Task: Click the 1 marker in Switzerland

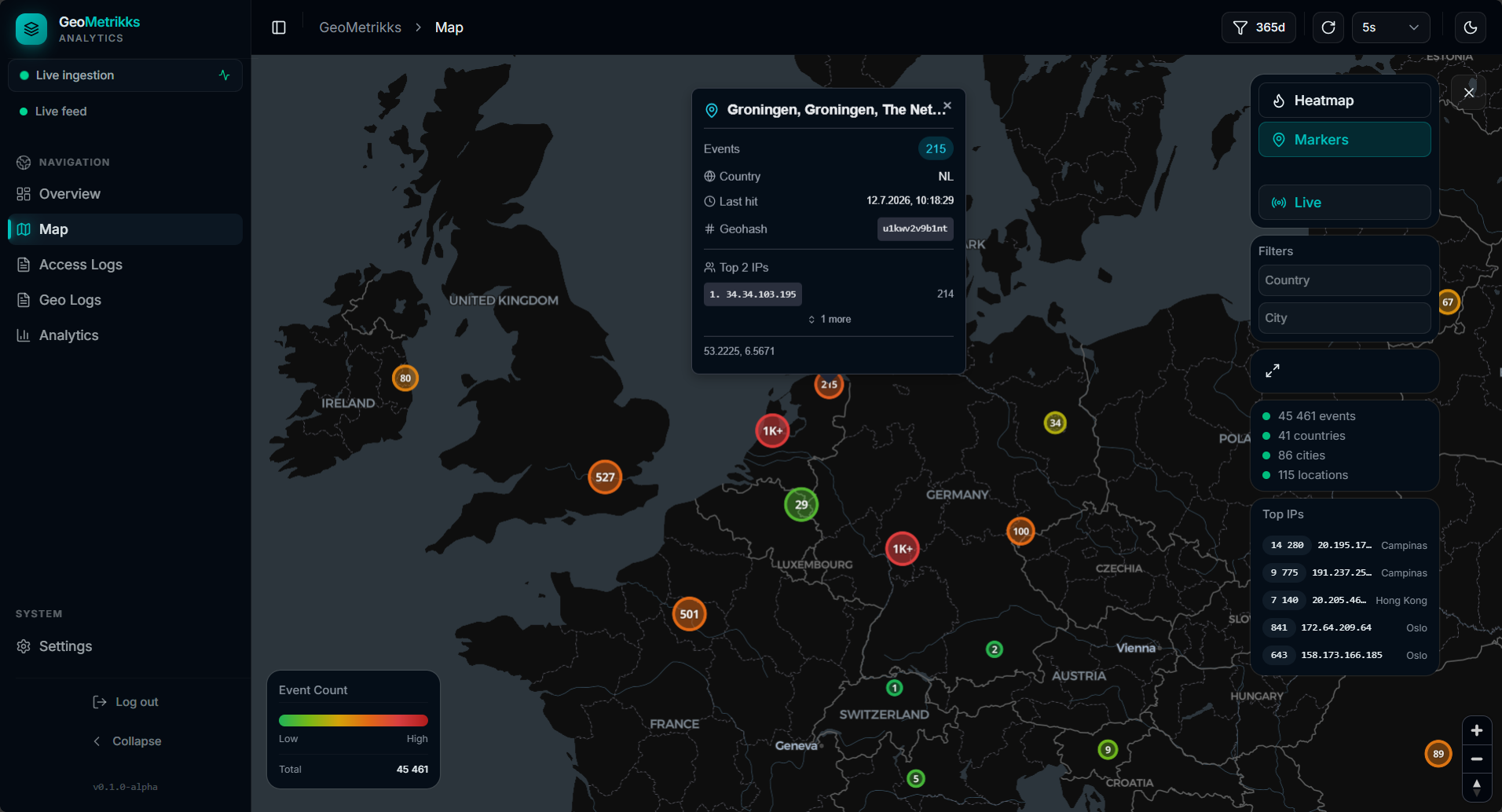Action: (895, 688)
